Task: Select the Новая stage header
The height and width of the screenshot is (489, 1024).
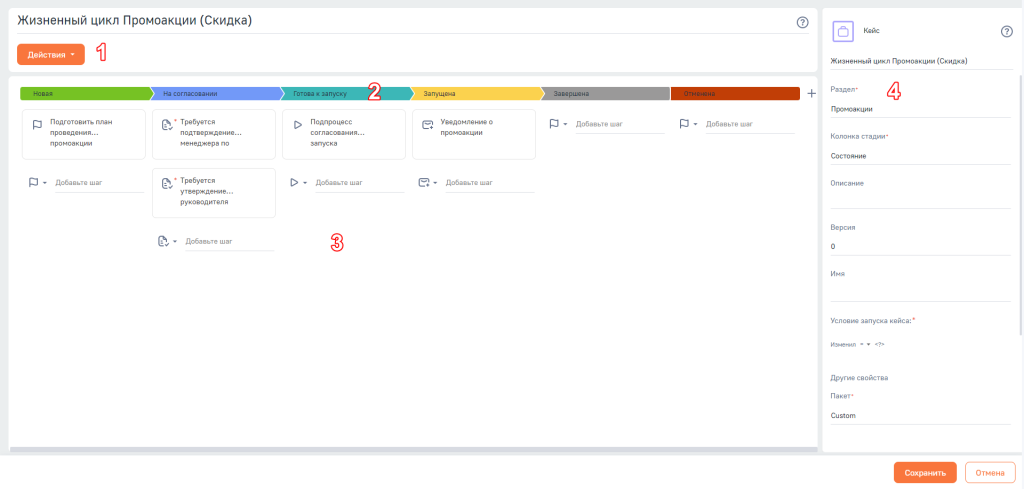Action: click(x=85, y=94)
